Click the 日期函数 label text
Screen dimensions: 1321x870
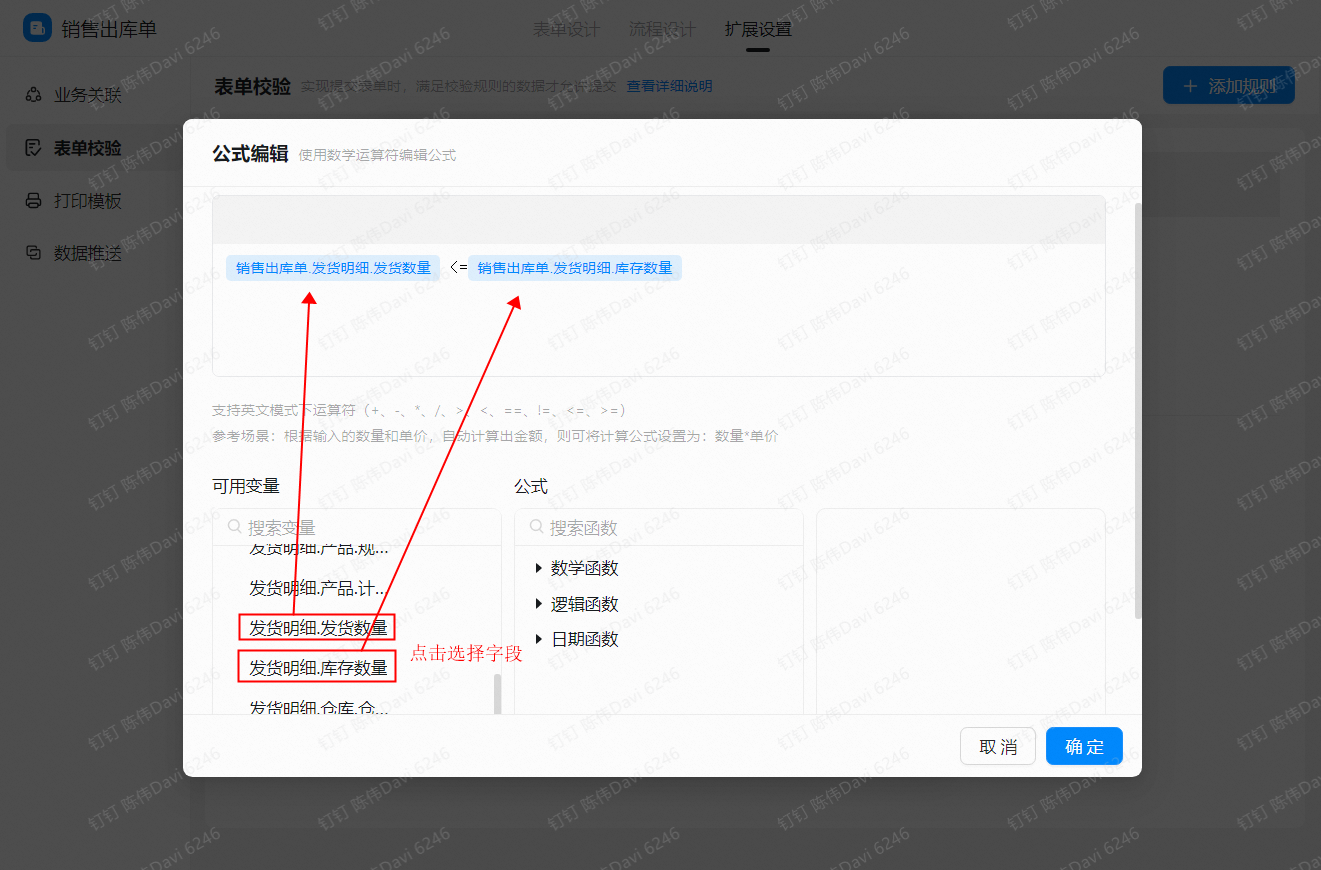point(585,639)
